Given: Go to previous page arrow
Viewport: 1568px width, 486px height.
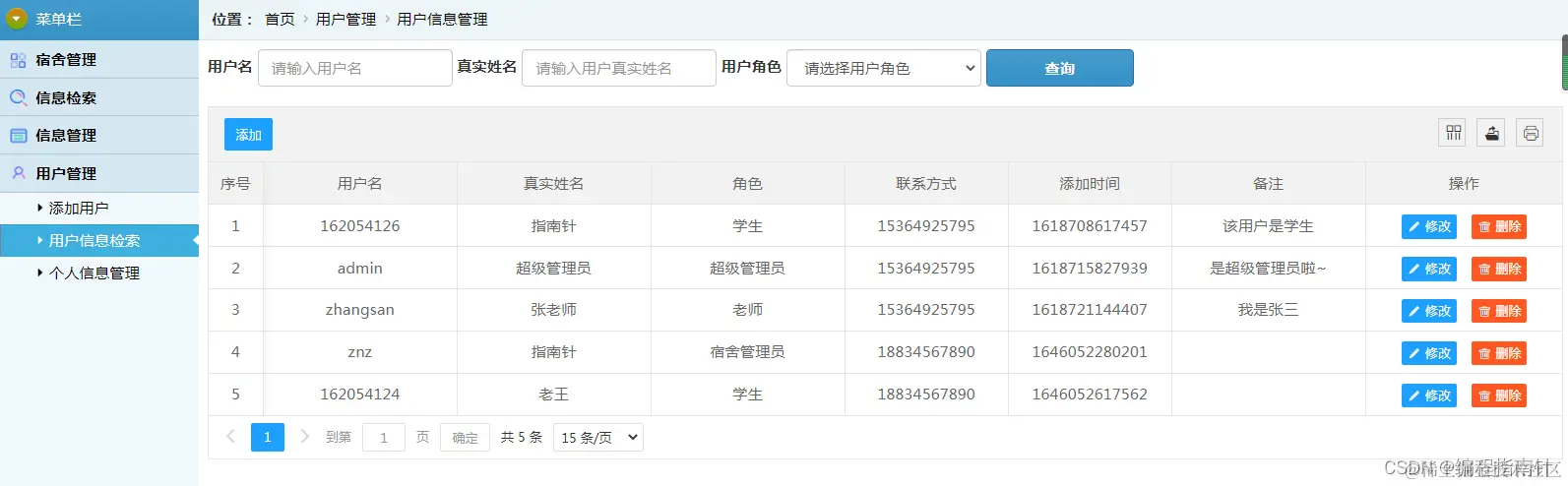Looking at the screenshot, I should [x=230, y=437].
